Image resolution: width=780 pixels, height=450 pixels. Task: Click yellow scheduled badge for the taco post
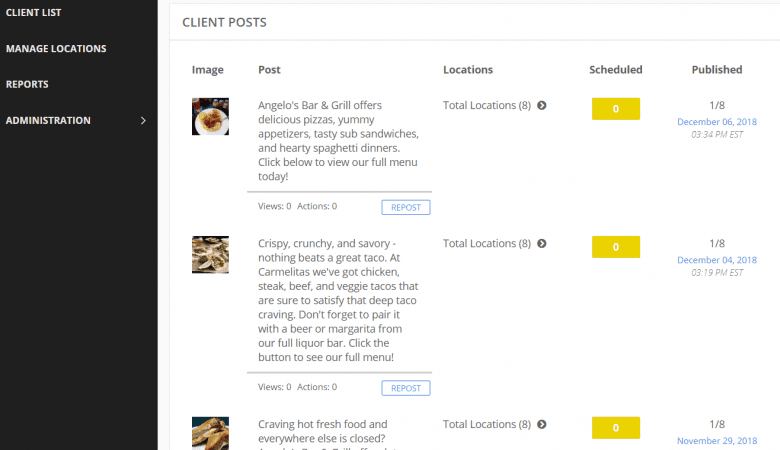click(x=616, y=247)
